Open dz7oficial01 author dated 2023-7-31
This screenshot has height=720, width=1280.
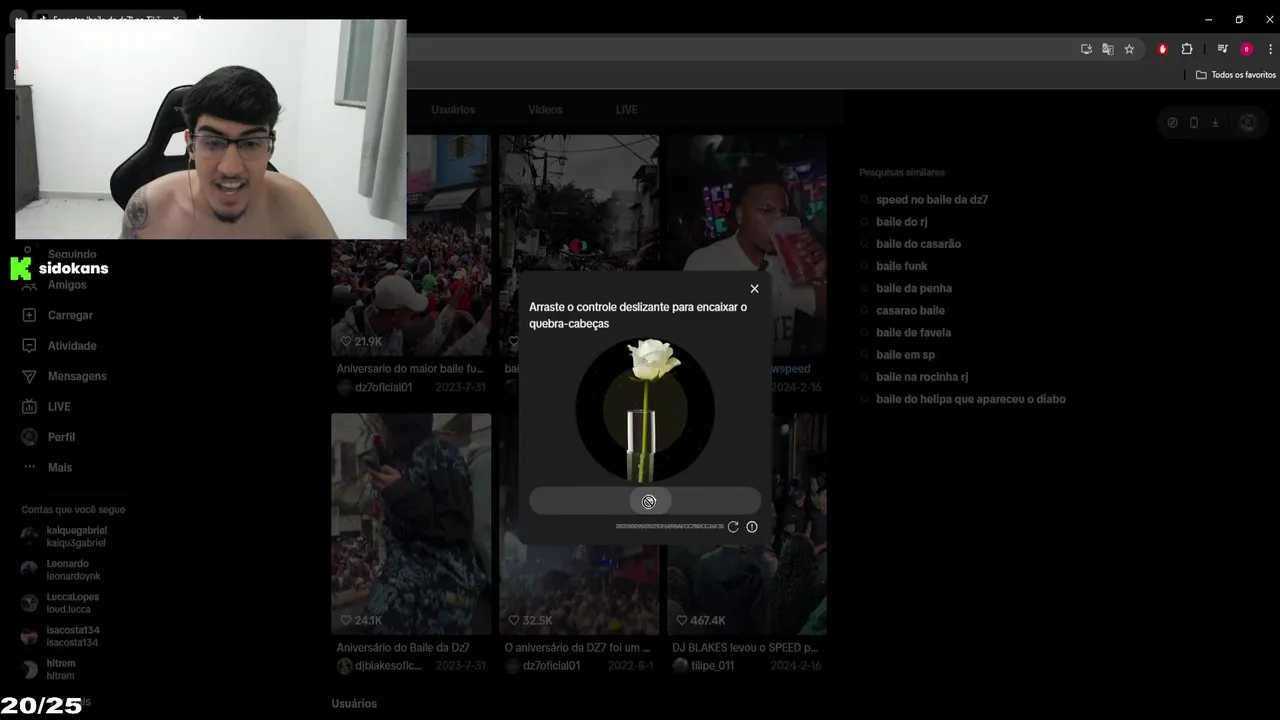tap(383, 387)
